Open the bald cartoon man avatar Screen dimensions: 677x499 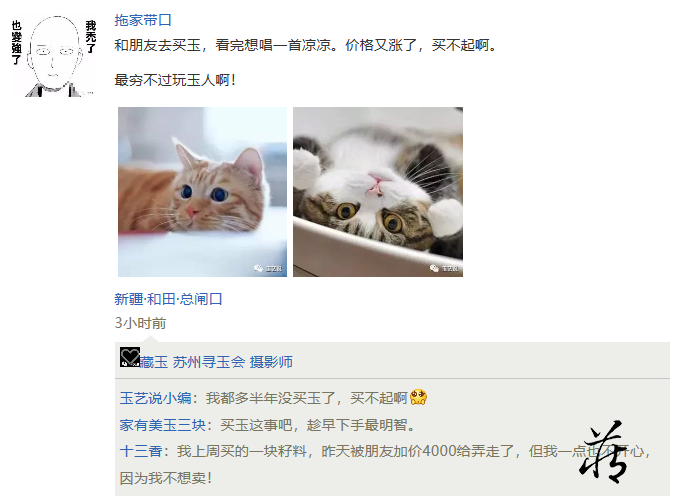tap(54, 56)
